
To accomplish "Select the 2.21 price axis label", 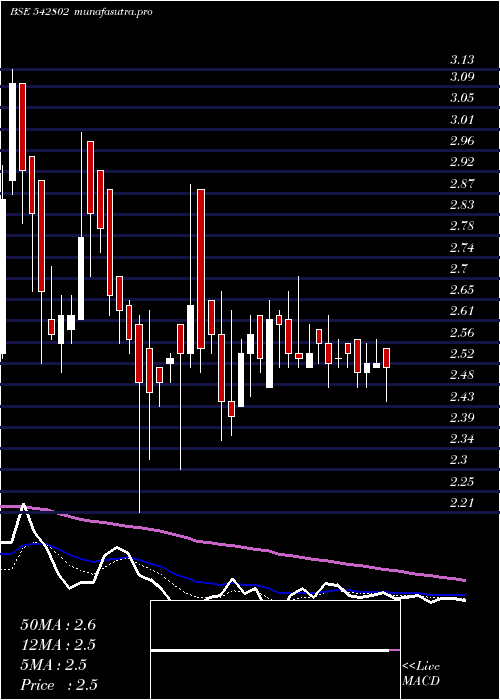I will pos(462,503).
